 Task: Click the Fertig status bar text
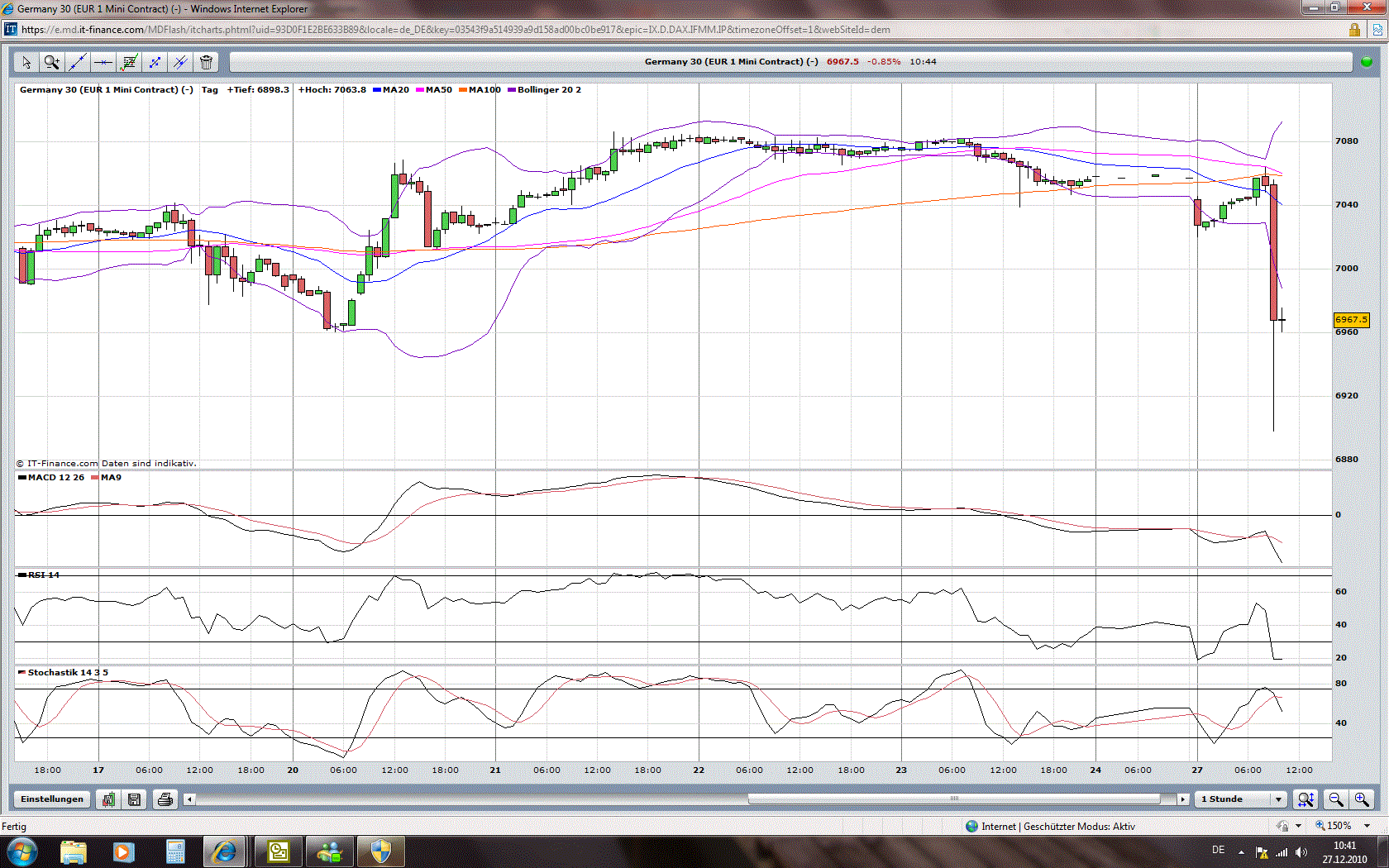point(14,827)
